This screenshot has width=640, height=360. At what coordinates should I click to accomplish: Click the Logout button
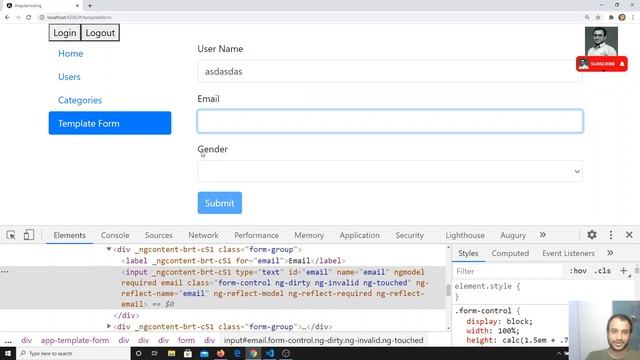tap(100, 33)
